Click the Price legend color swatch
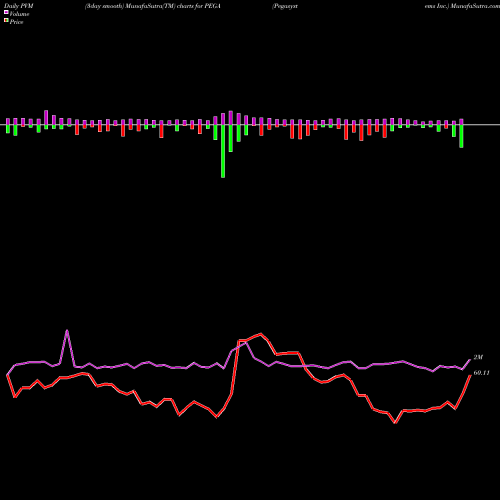This screenshot has height=500, width=500. [x=6, y=20]
